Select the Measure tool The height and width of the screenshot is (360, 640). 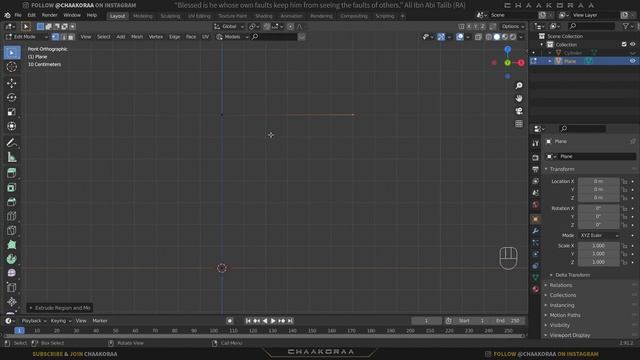(11, 157)
